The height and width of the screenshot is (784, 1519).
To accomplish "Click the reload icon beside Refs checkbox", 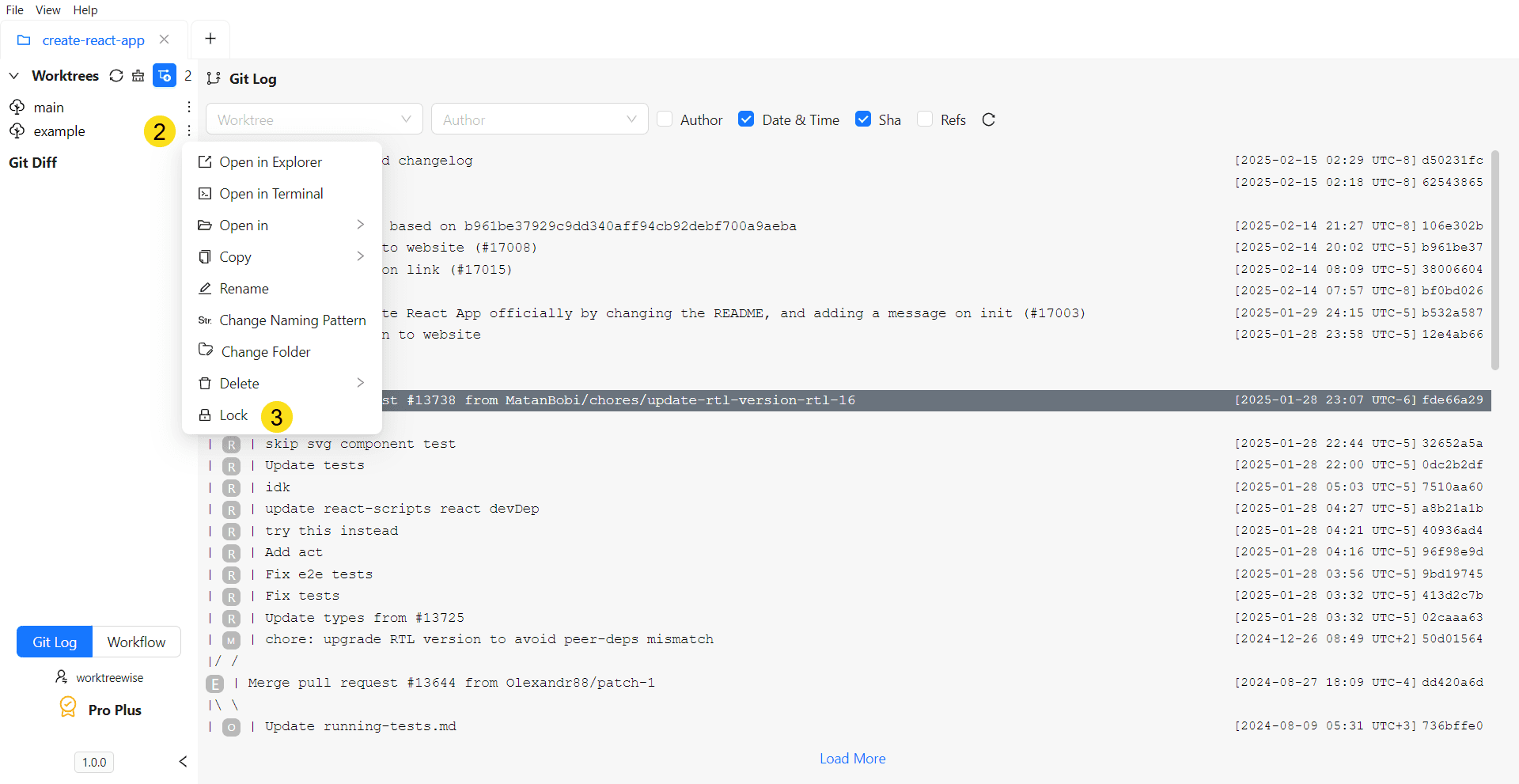I will (x=988, y=119).
